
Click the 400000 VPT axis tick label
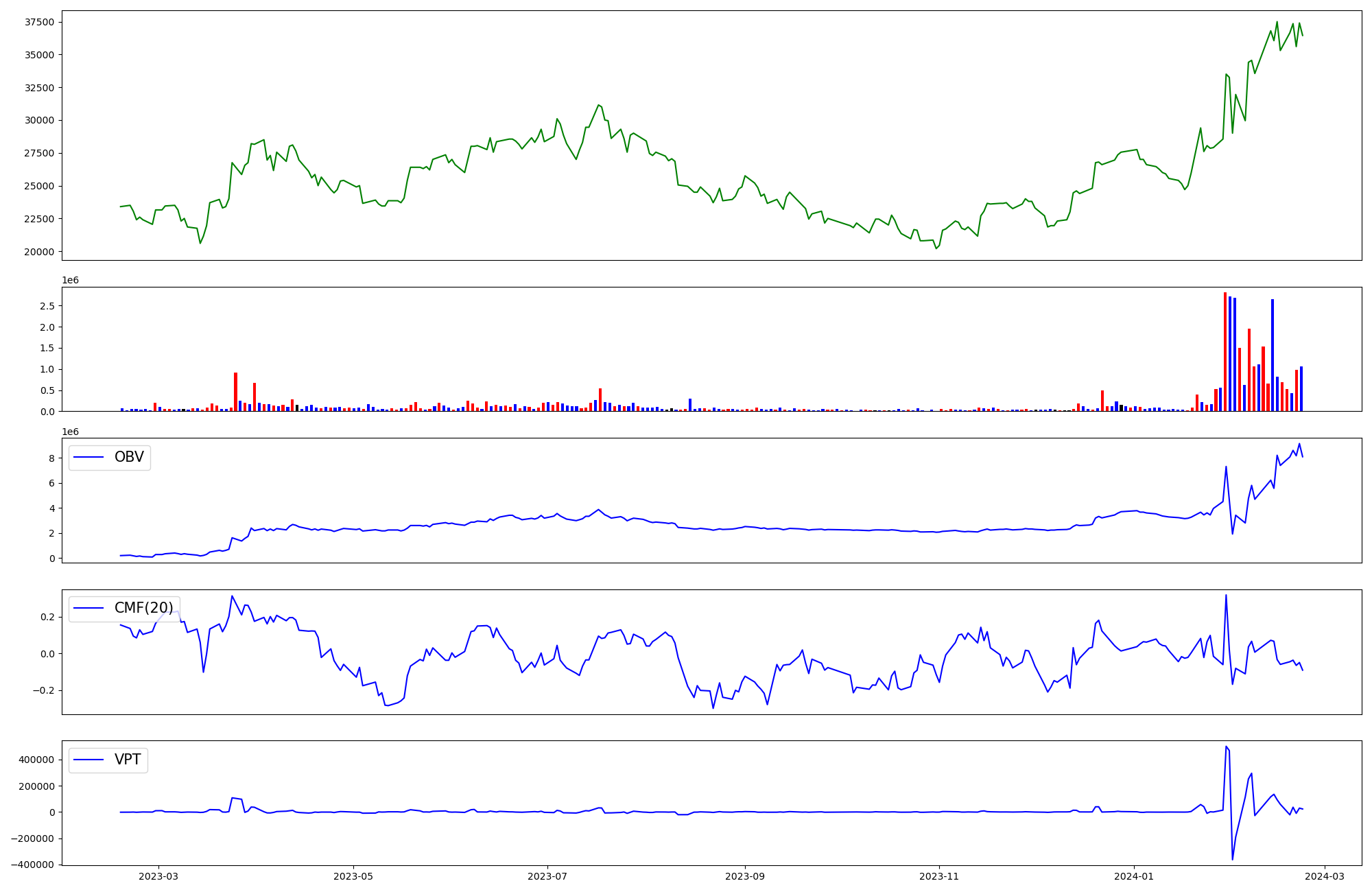tap(36, 760)
